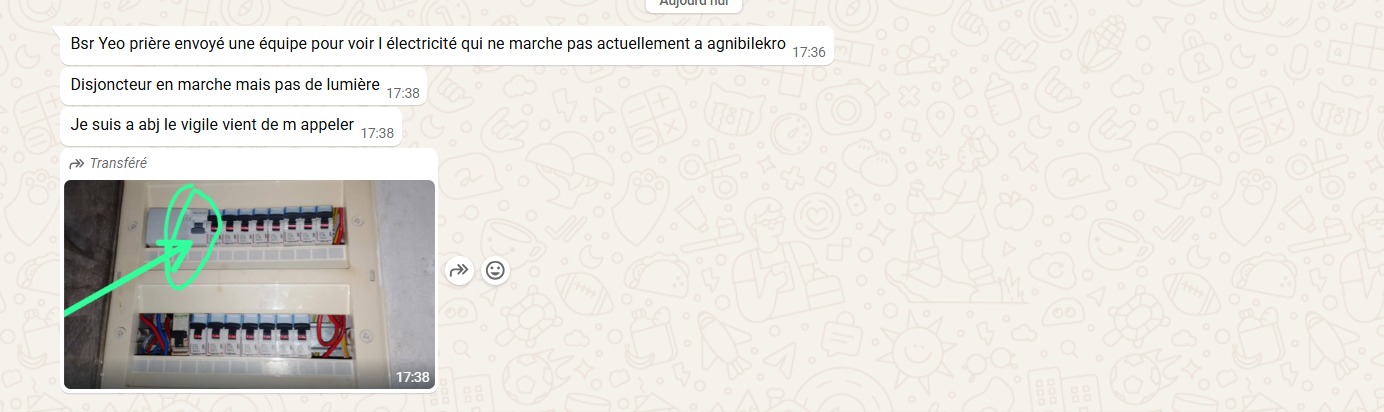Click the 17:38 time on Disjoncteur message
Image resolution: width=1384 pixels, height=412 pixels.
403,93
